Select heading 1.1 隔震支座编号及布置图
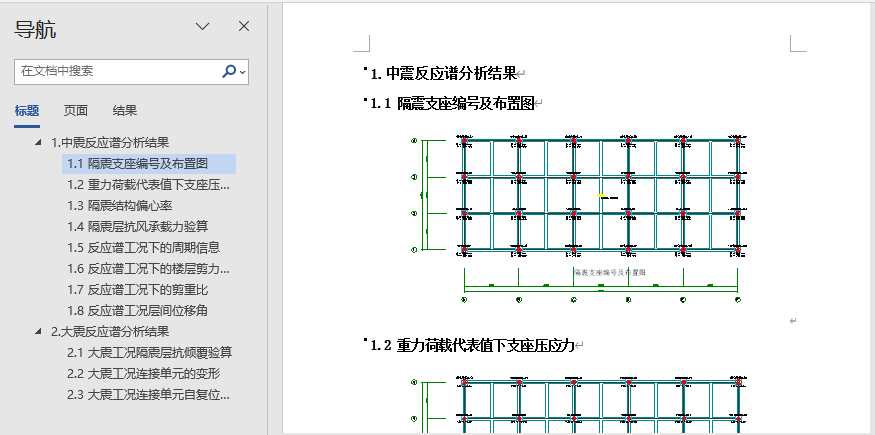 [137, 164]
